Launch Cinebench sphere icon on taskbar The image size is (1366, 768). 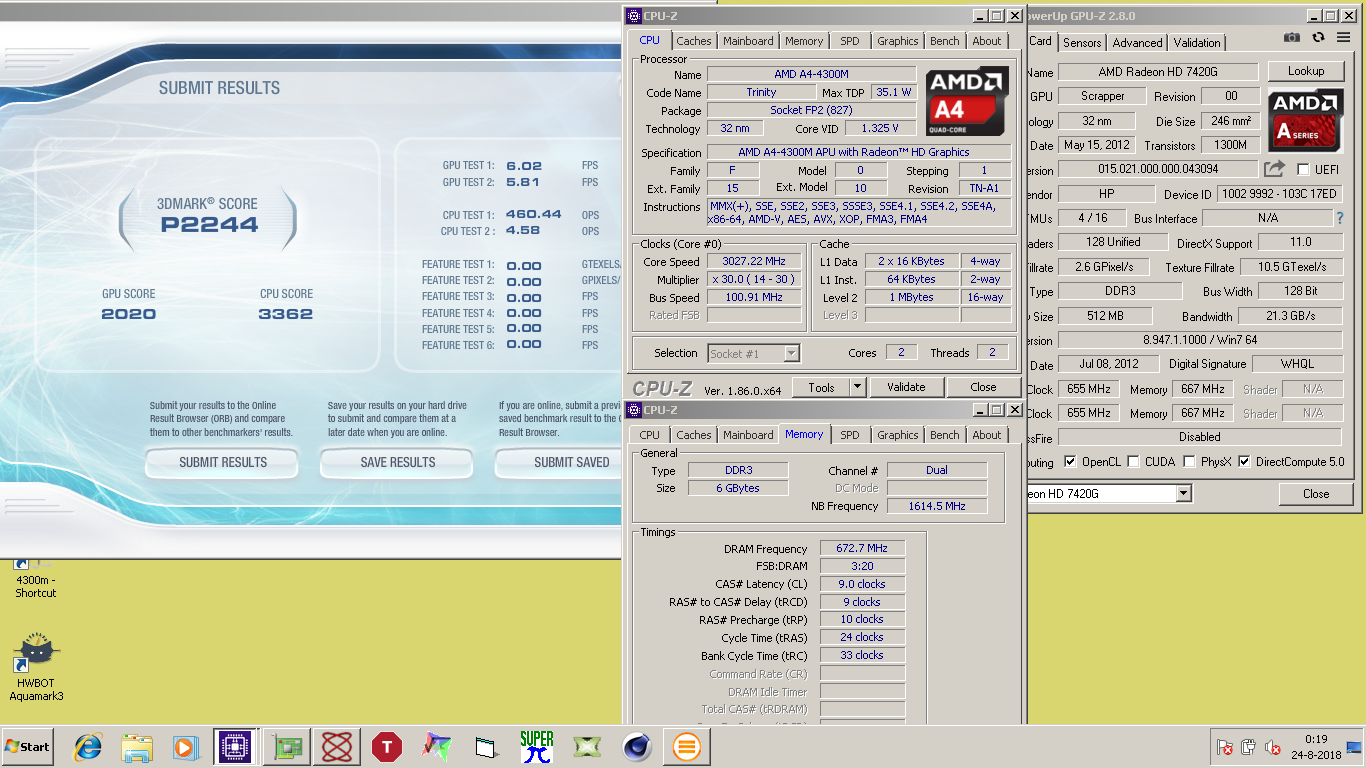[636, 747]
